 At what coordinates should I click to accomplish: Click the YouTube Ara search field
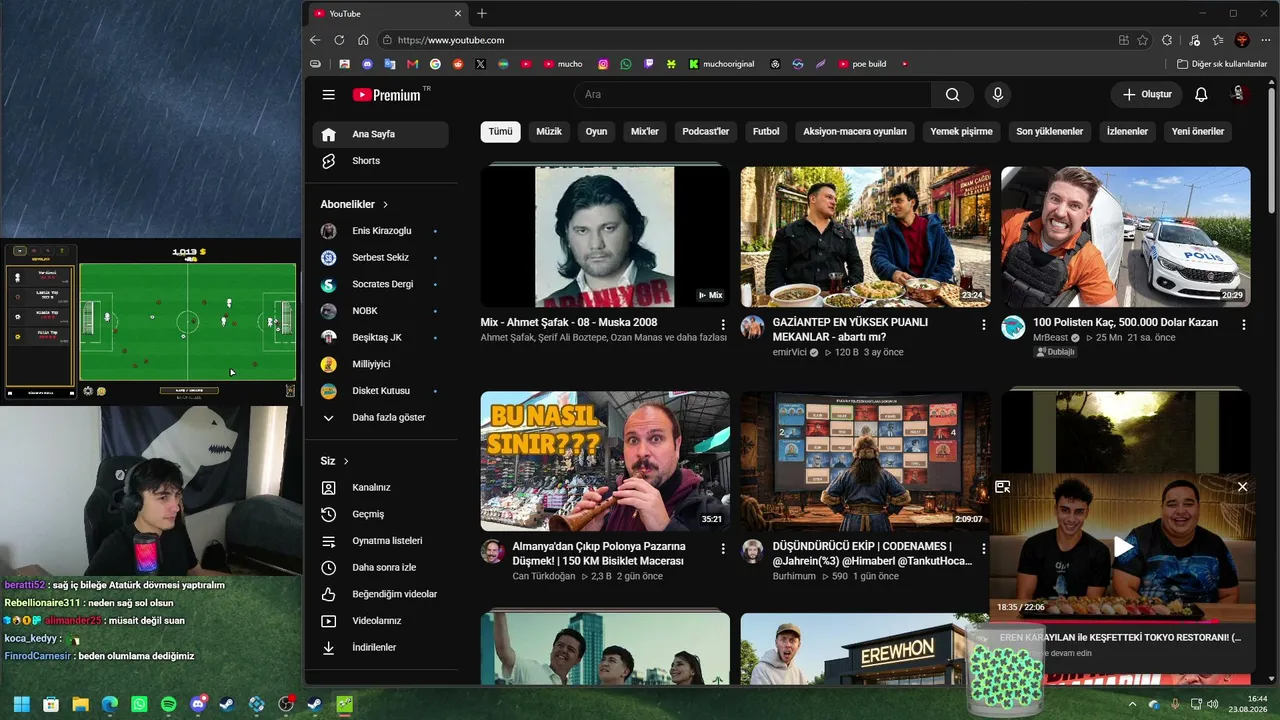pos(753,95)
